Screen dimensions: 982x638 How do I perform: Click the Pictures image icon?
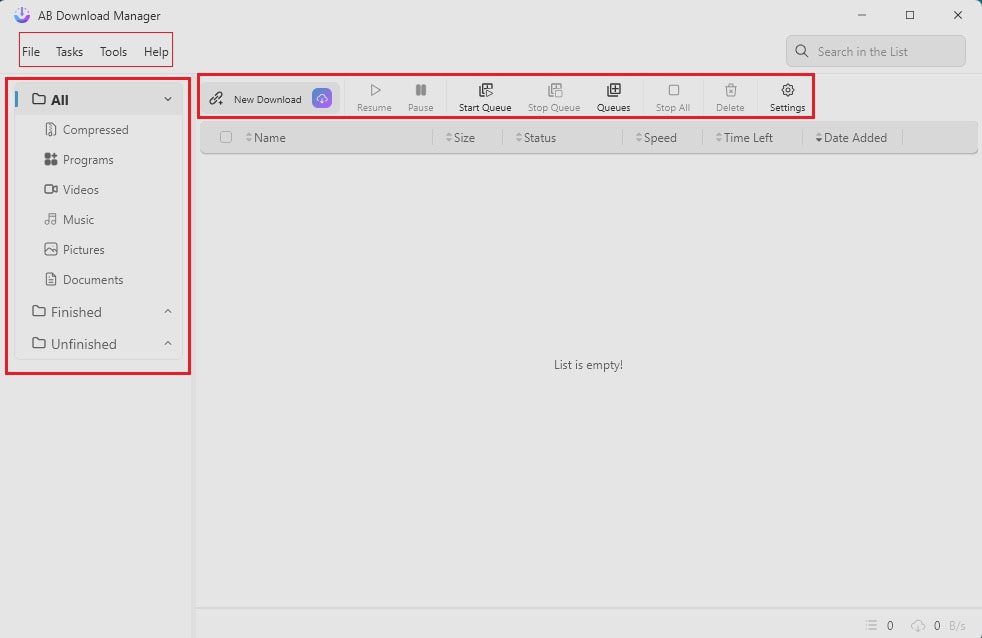[x=51, y=249]
